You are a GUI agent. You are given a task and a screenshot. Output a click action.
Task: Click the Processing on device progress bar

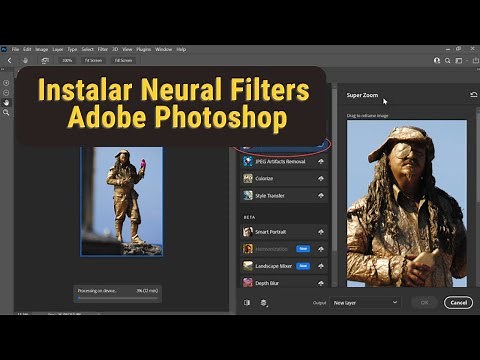click(117, 298)
